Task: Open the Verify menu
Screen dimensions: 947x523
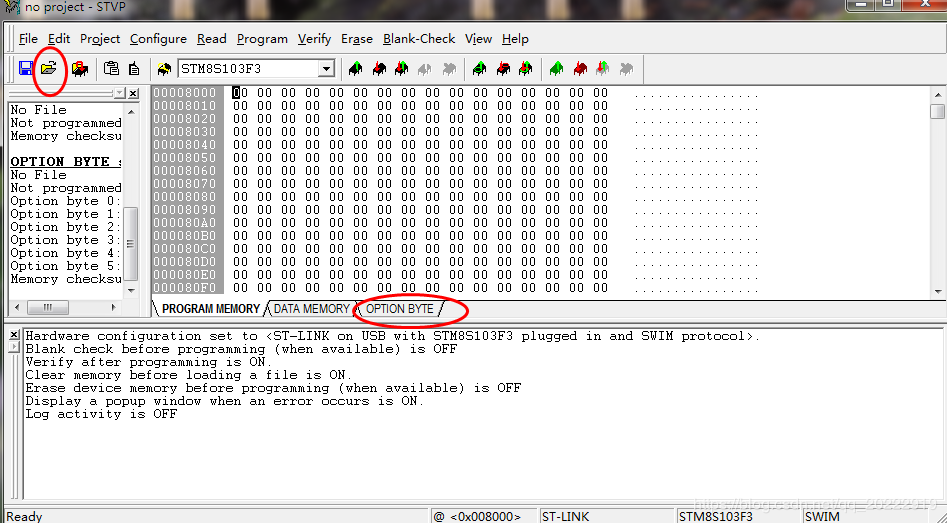Action: click(314, 39)
